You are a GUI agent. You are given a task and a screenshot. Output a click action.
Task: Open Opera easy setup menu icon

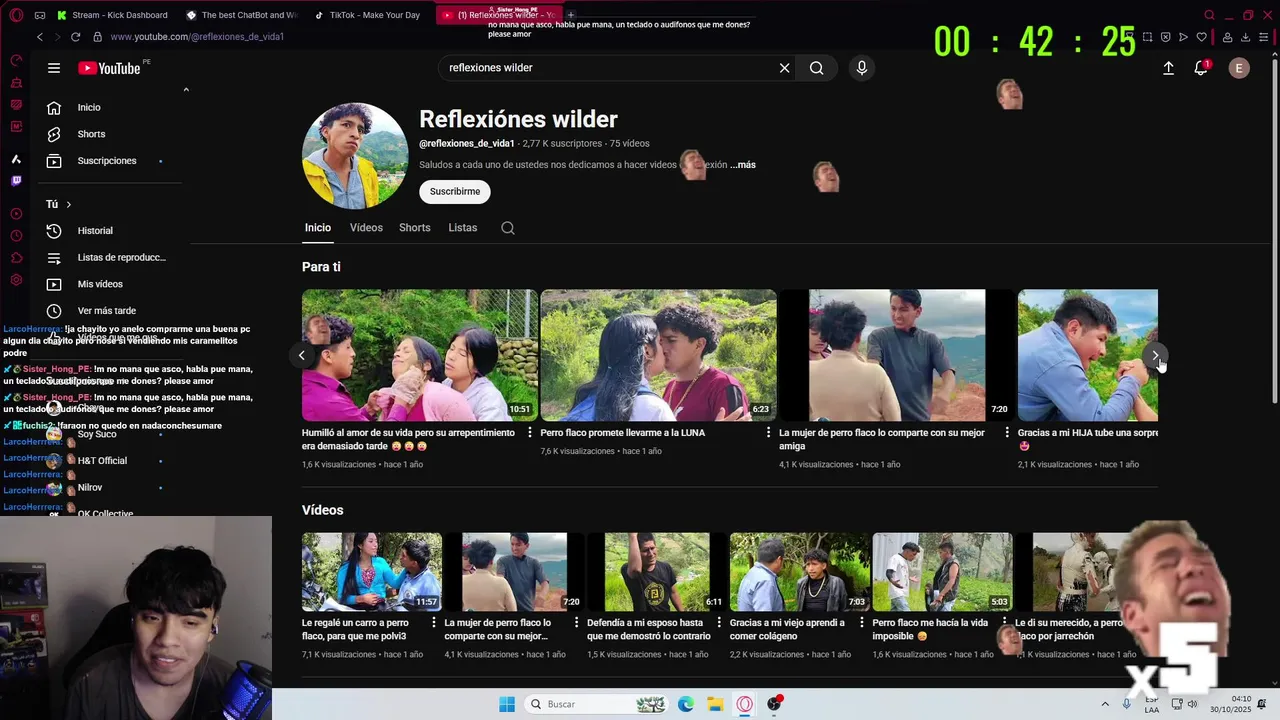click(x=1263, y=37)
